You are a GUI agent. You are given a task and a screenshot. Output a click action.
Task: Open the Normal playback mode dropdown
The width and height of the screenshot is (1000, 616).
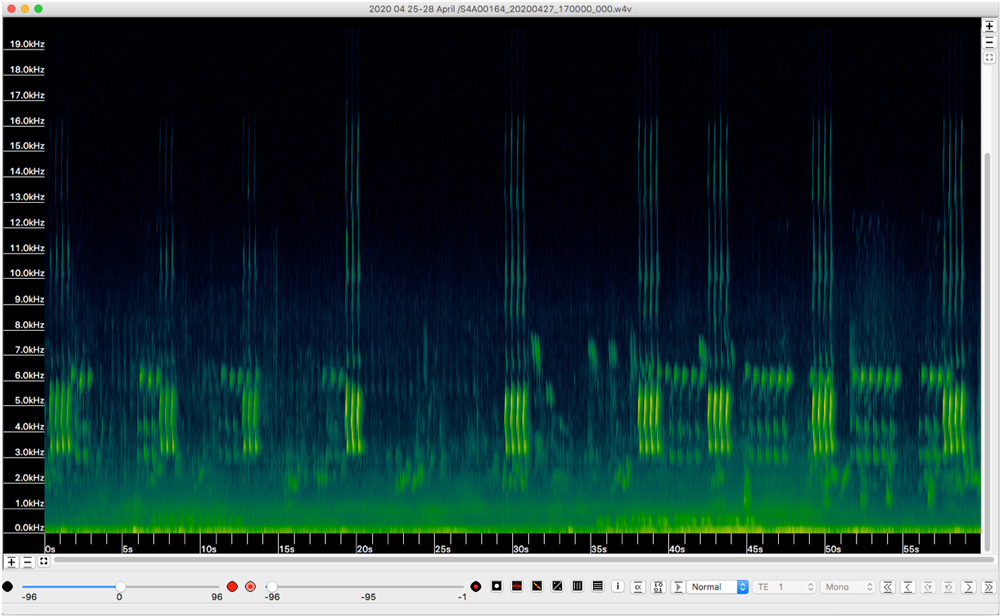pos(716,587)
